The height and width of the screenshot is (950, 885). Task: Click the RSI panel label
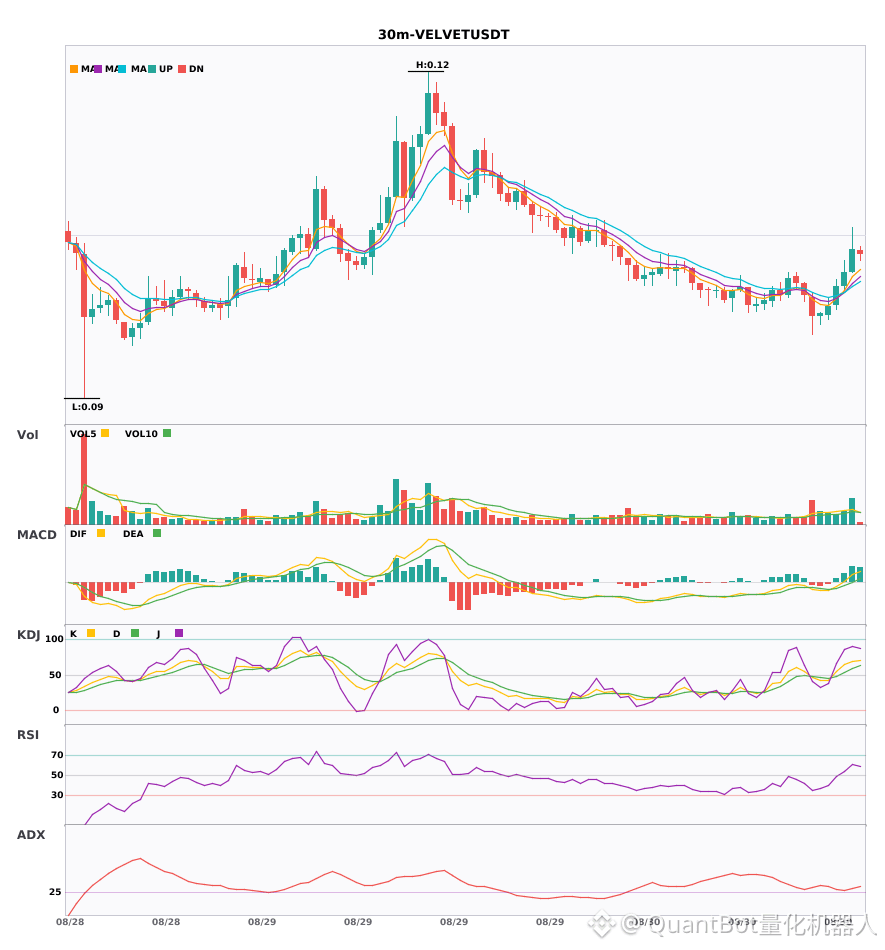tap(28, 735)
